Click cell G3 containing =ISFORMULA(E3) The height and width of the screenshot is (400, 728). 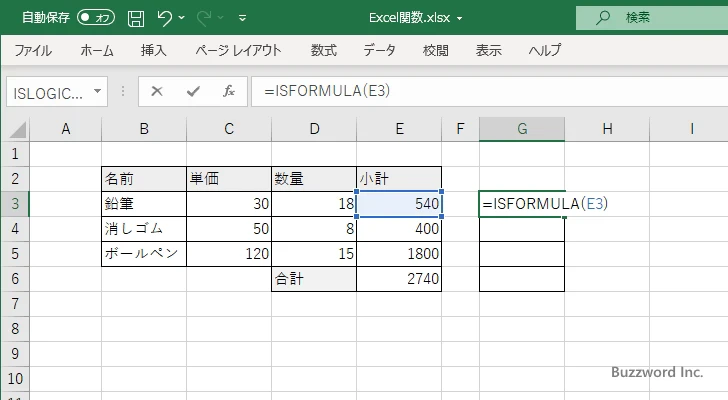click(522, 204)
